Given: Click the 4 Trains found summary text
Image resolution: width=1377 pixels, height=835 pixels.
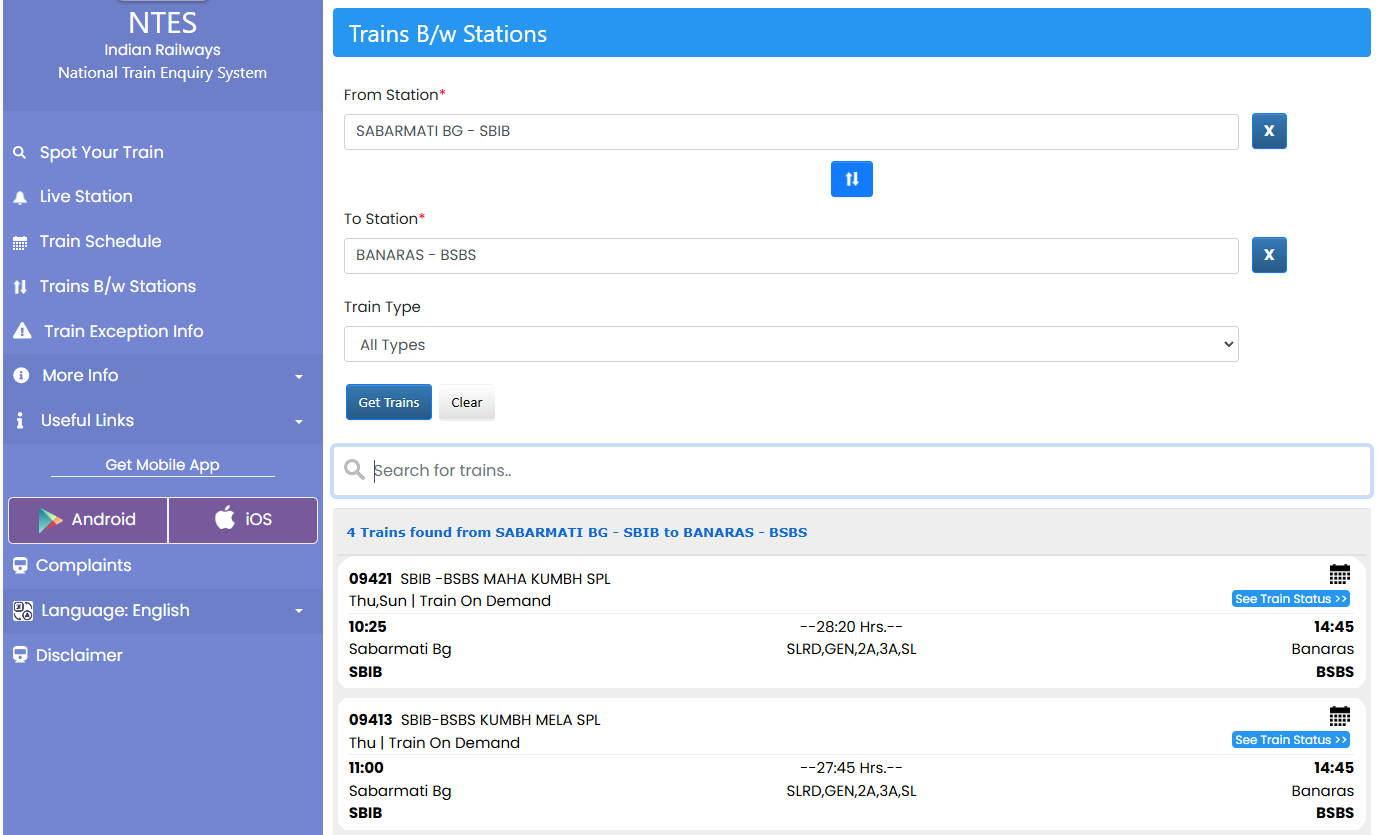Looking at the screenshot, I should point(577,532).
